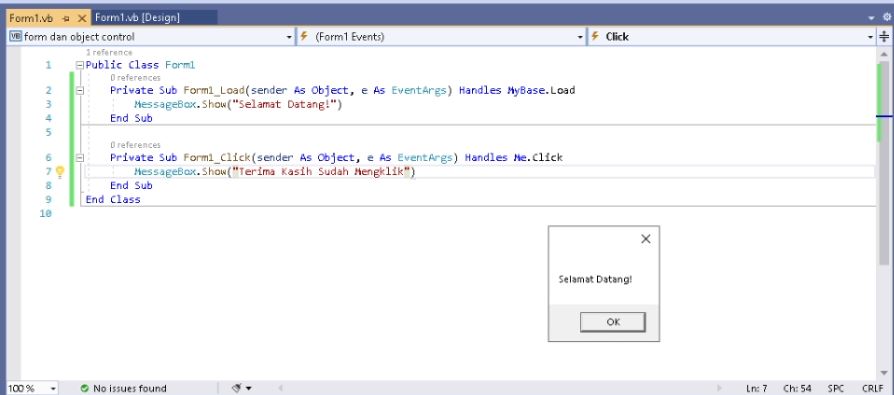894x395 pixels.
Task: Click the Form1_Load method name
Action: (214, 90)
